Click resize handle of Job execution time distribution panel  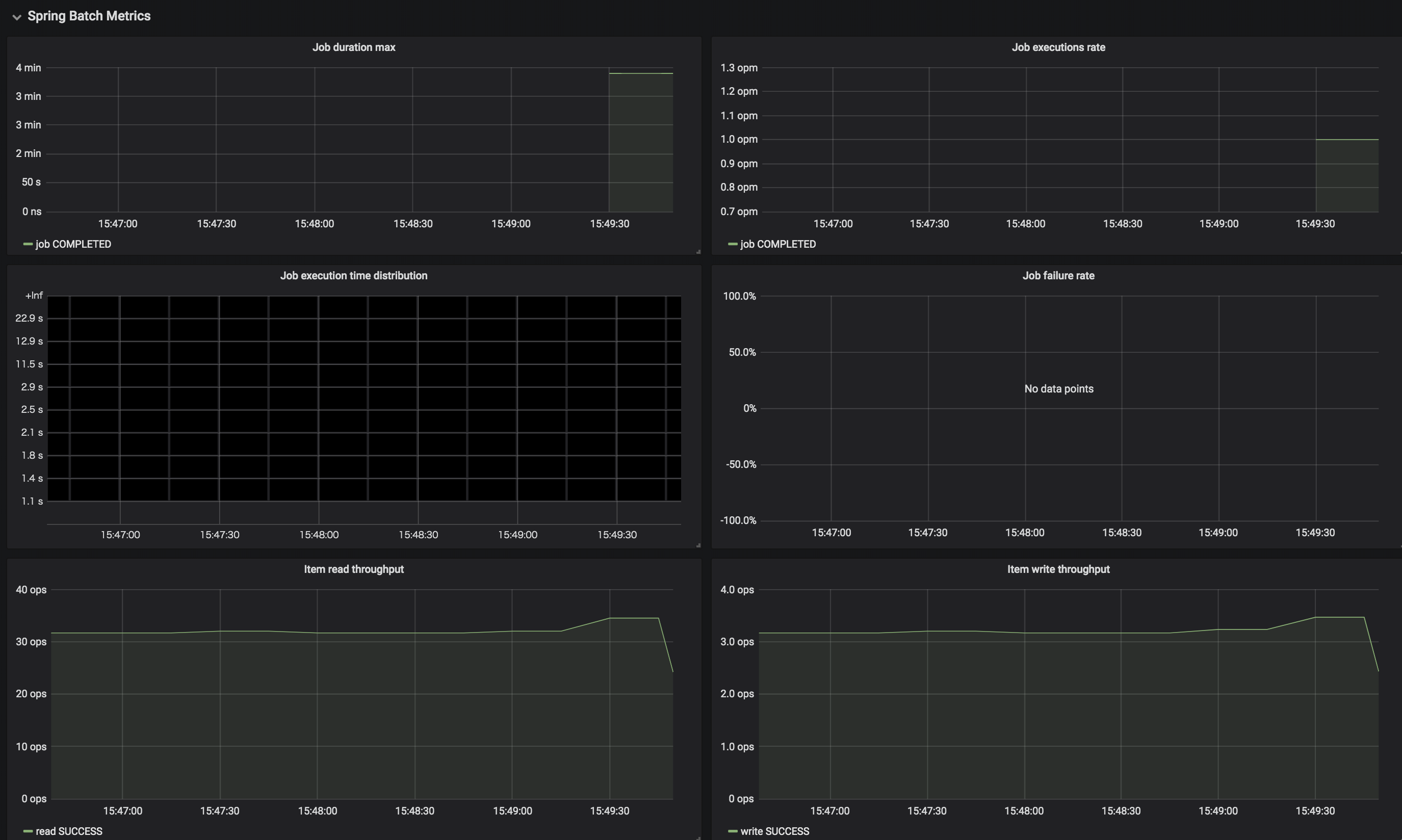pos(698,545)
